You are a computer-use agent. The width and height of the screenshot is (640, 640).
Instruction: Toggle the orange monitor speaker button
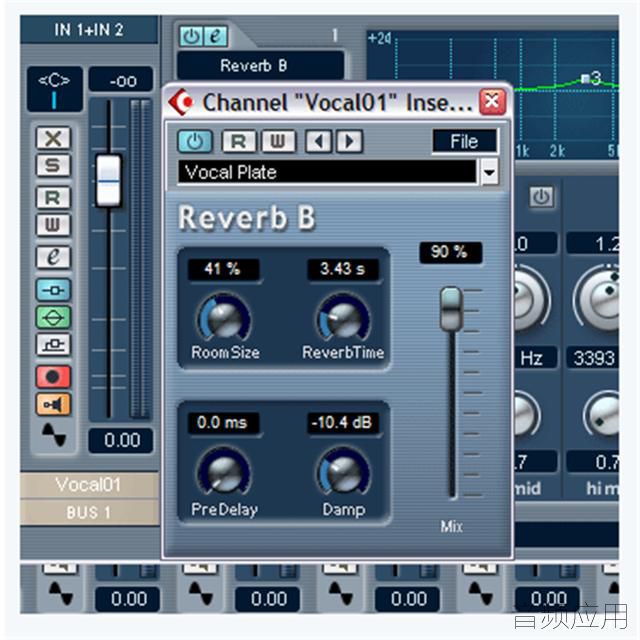point(53,404)
